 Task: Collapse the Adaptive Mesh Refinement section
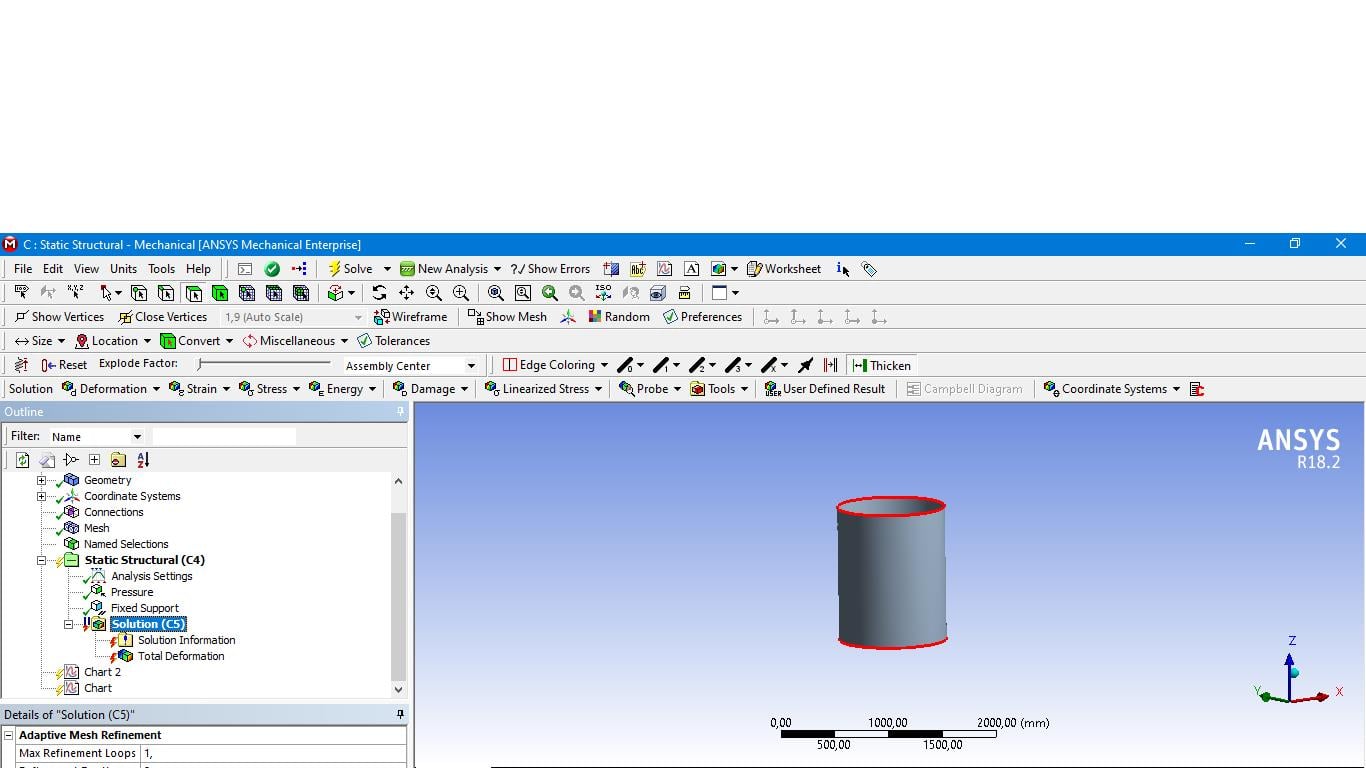[9, 735]
